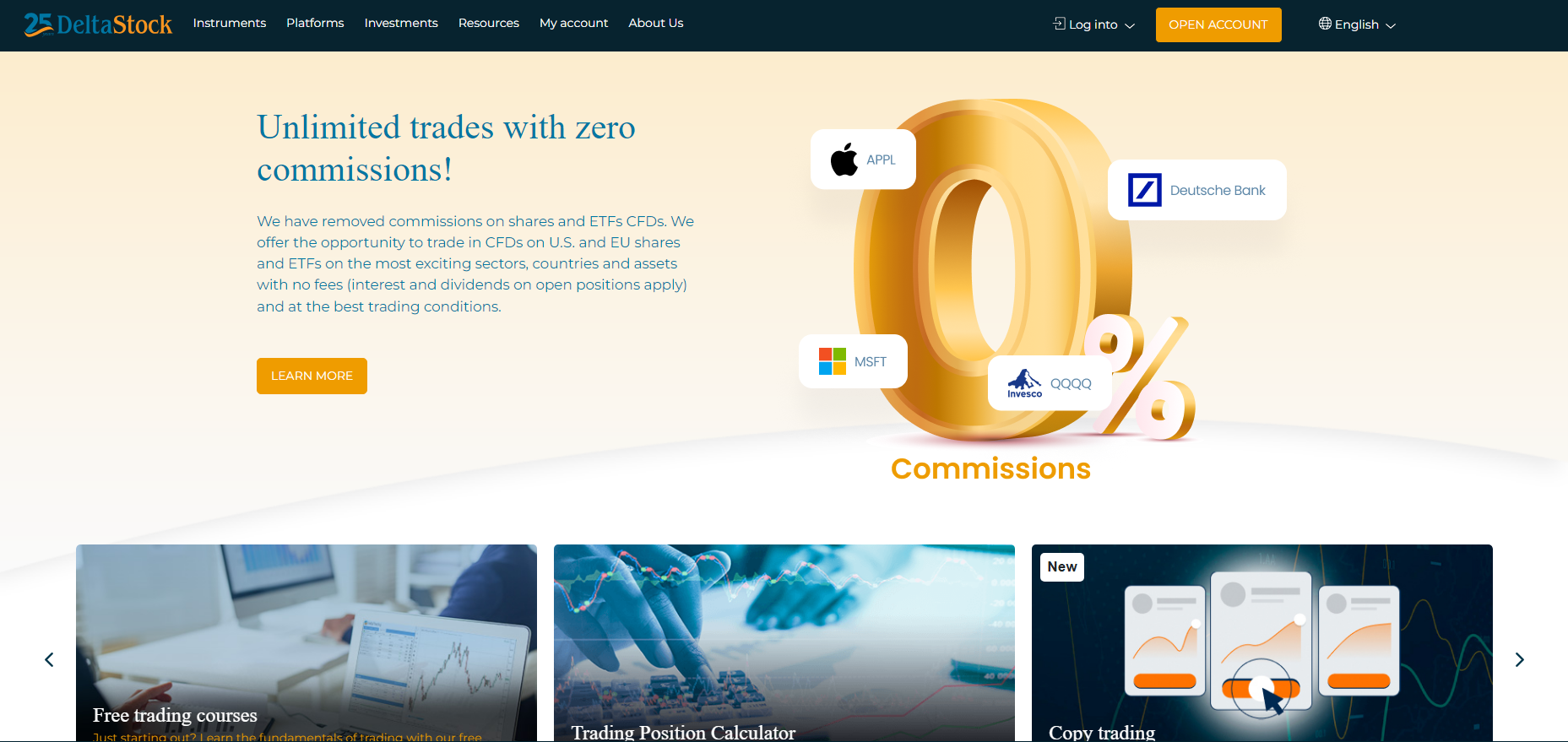The image size is (1568, 742).
Task: Open the About Us menu
Action: coord(656,23)
